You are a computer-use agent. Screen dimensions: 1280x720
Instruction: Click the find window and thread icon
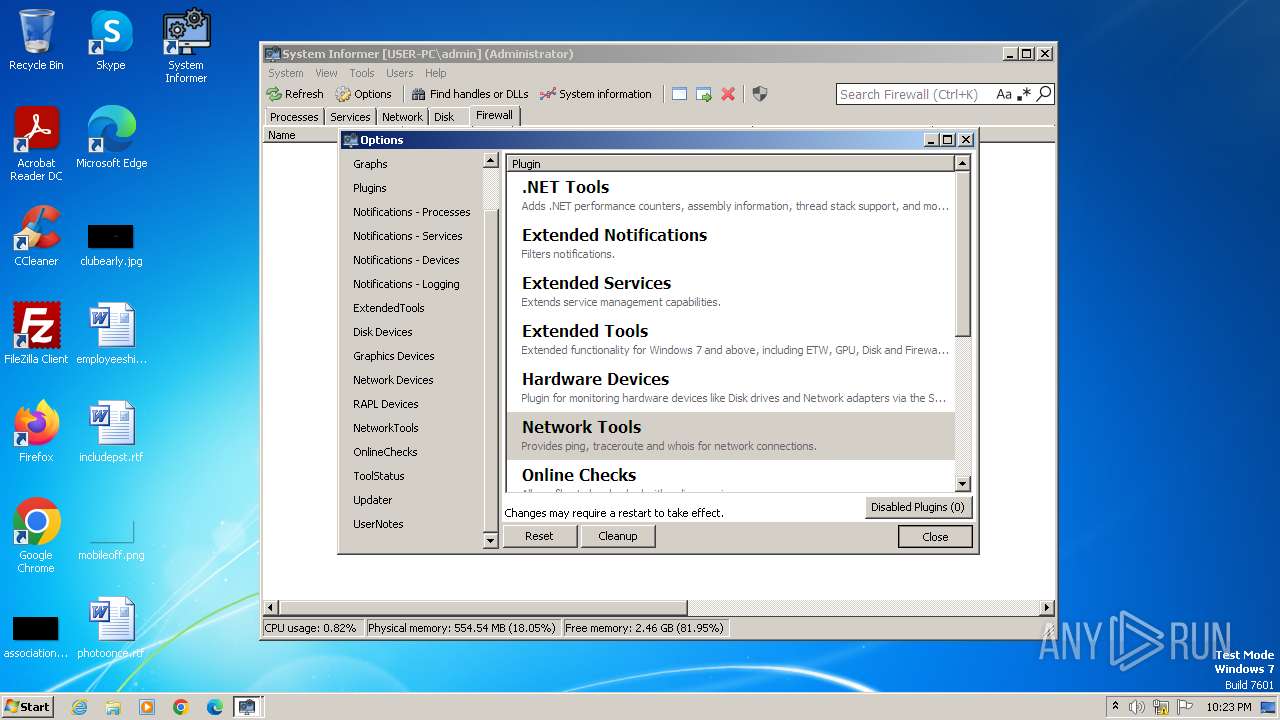point(704,94)
